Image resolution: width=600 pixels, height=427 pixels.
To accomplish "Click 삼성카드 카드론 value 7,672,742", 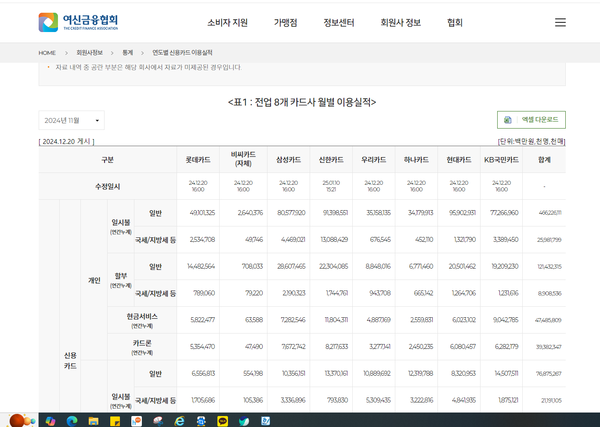I will coord(293,347).
